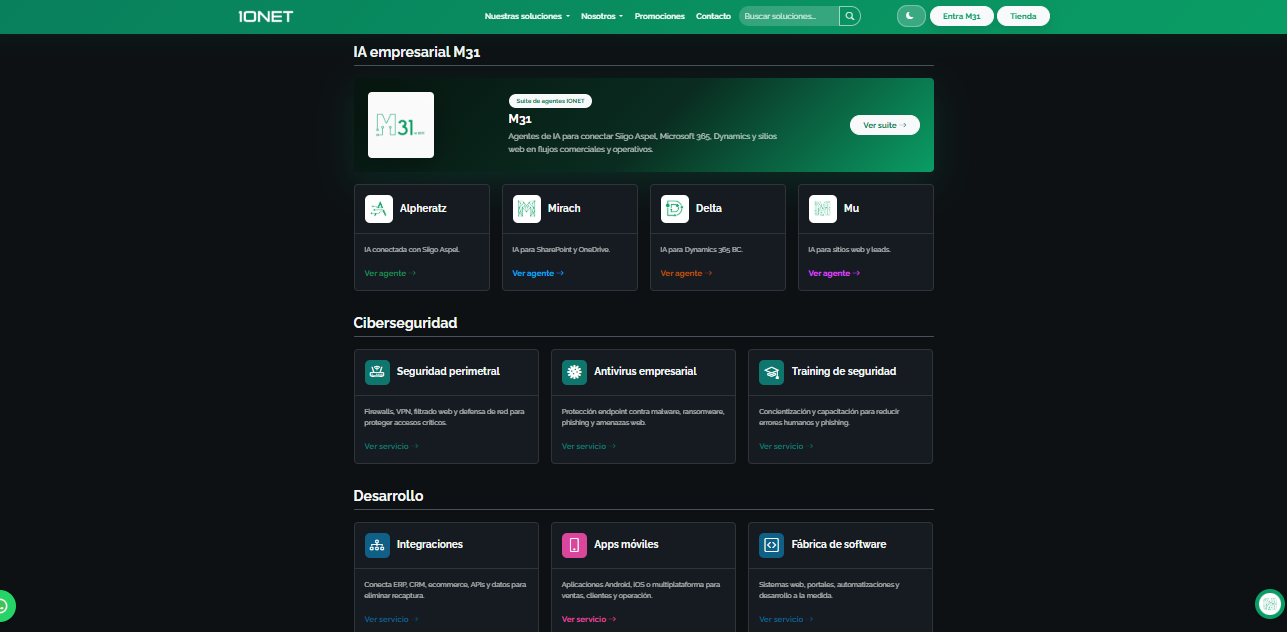Viewport: 1287px width, 632px height.
Task: Click Ver agente link under Delta
Action: pyautogui.click(x=686, y=273)
